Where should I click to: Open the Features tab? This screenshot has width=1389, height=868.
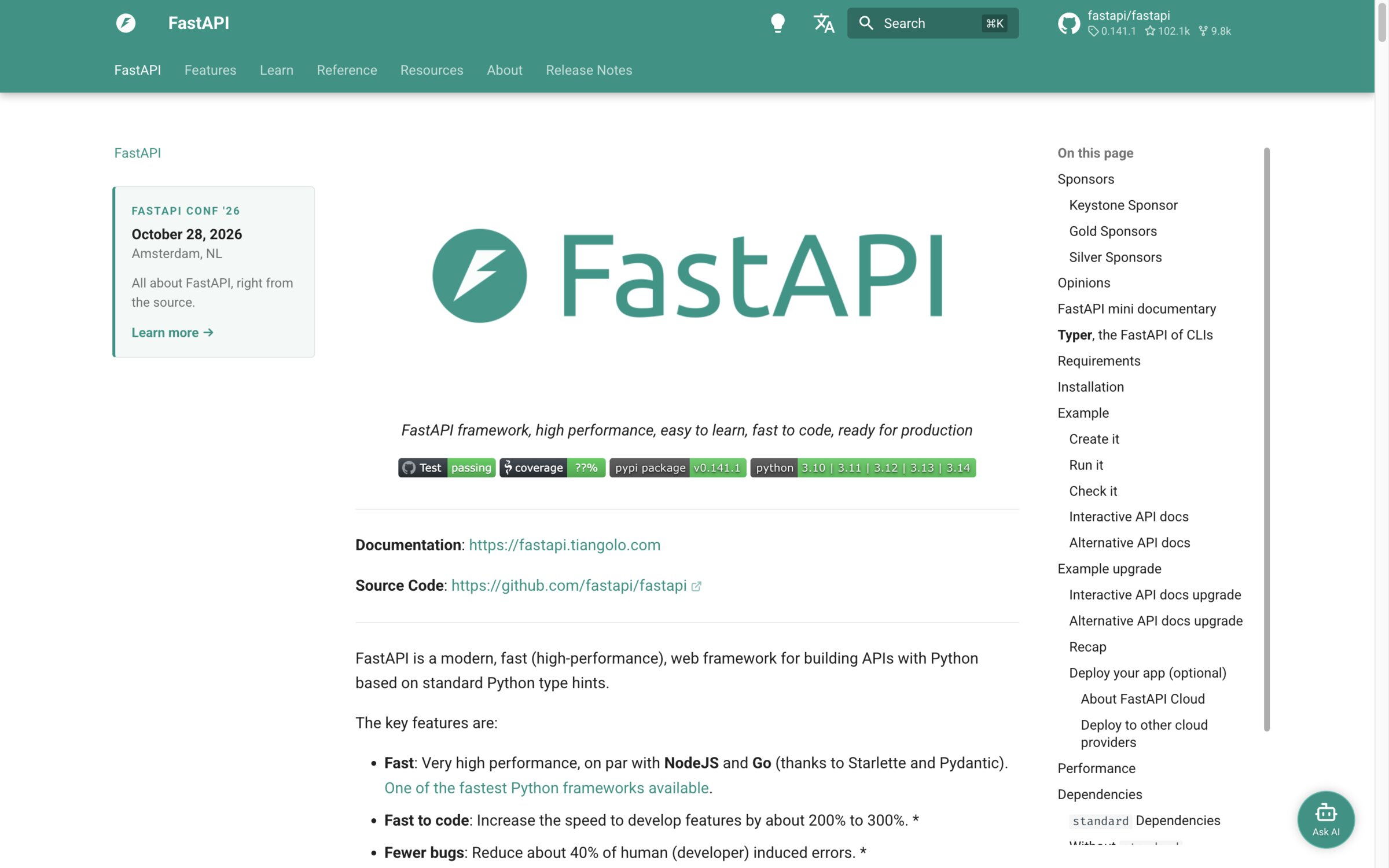point(210,70)
